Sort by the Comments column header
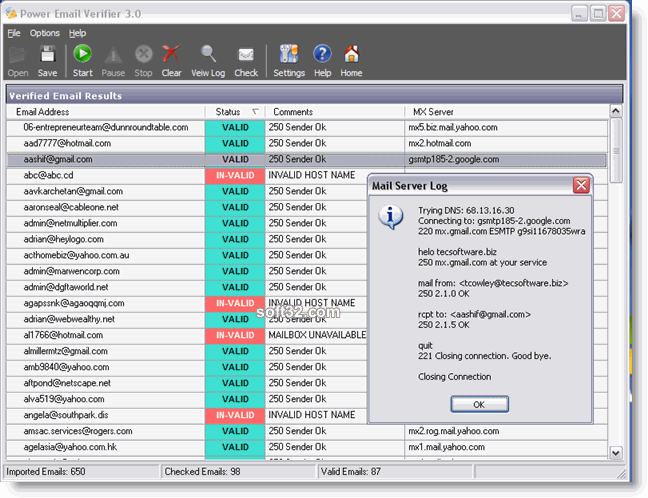This screenshot has height=498, width=648. coord(334,112)
